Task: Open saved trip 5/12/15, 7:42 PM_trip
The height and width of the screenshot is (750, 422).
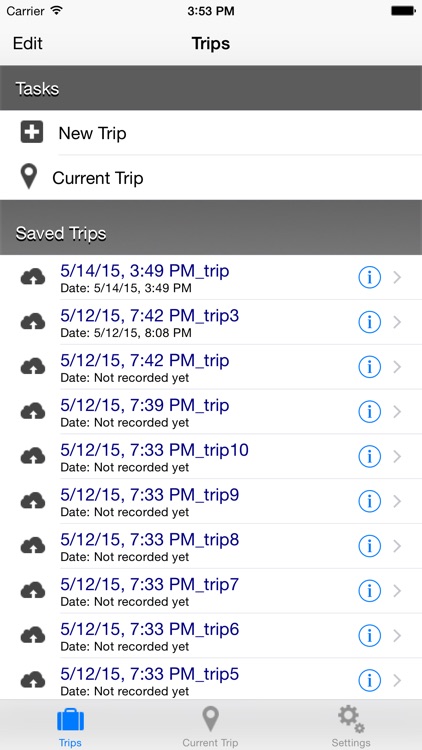Action: (x=211, y=367)
